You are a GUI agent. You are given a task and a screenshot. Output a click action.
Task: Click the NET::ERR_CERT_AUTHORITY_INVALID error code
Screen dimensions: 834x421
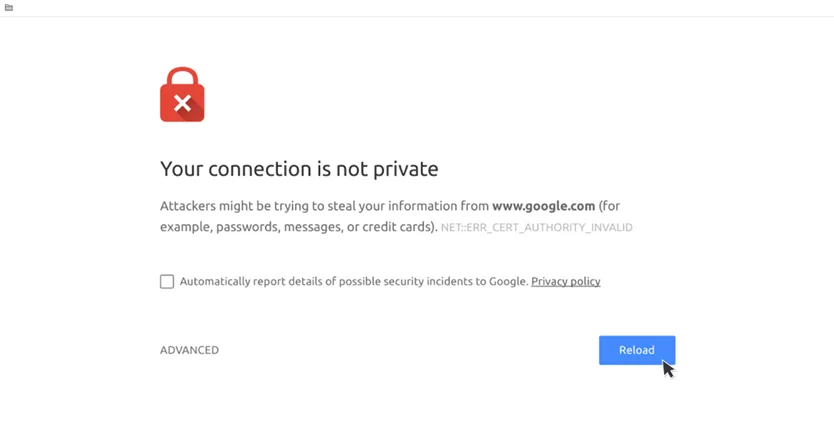point(537,228)
